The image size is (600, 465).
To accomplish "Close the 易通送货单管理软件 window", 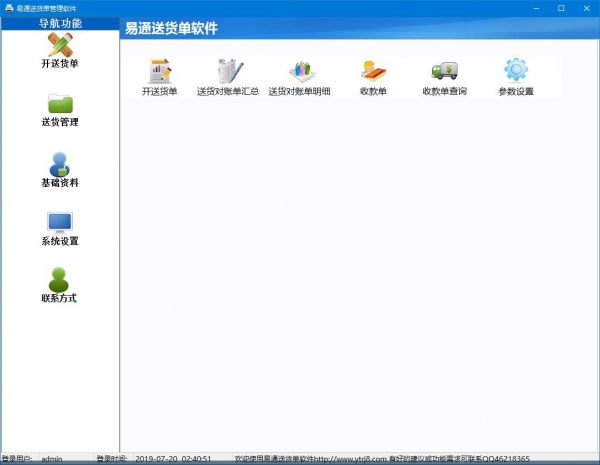I will point(586,8).
